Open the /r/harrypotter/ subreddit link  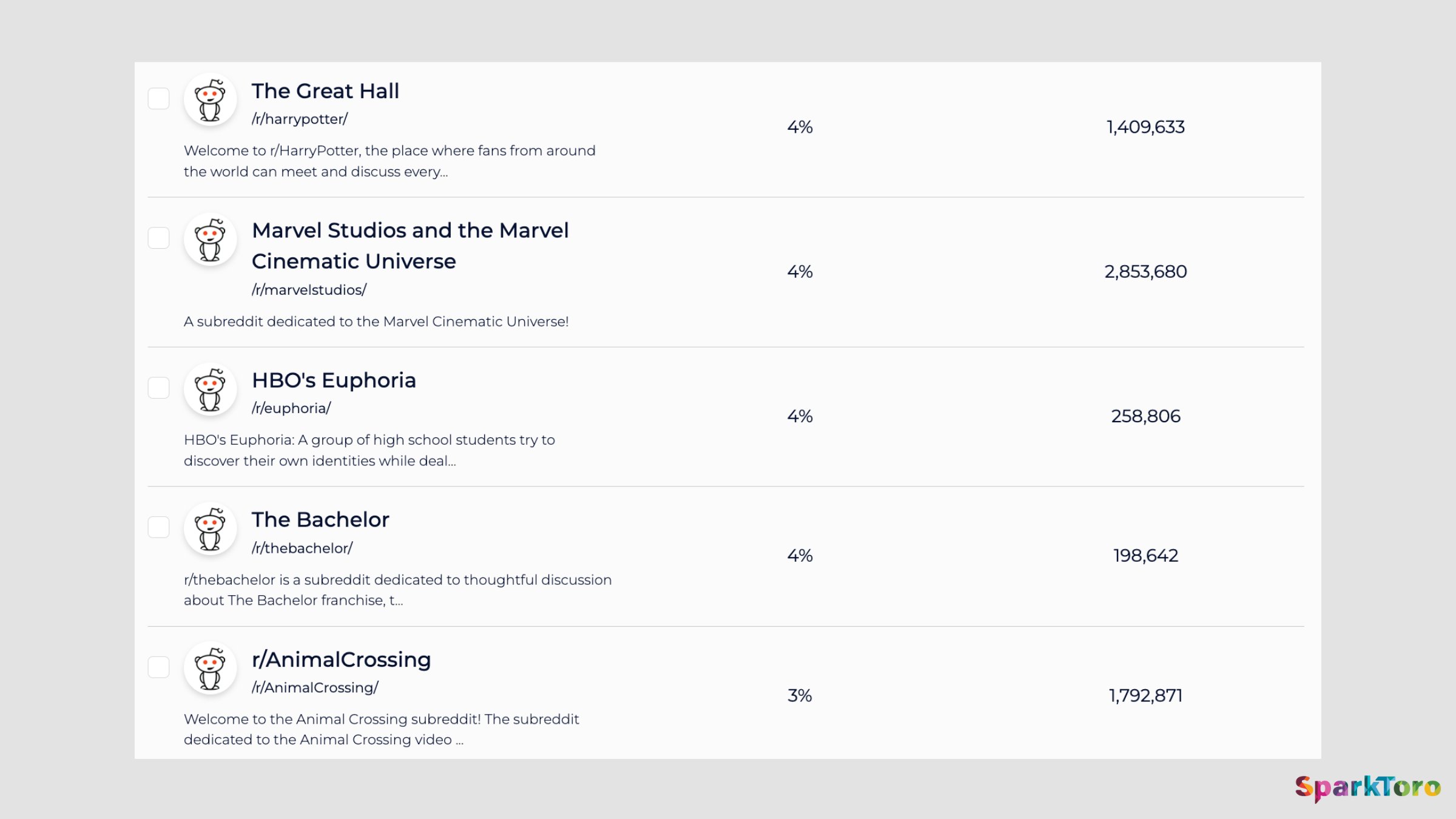[x=300, y=120]
